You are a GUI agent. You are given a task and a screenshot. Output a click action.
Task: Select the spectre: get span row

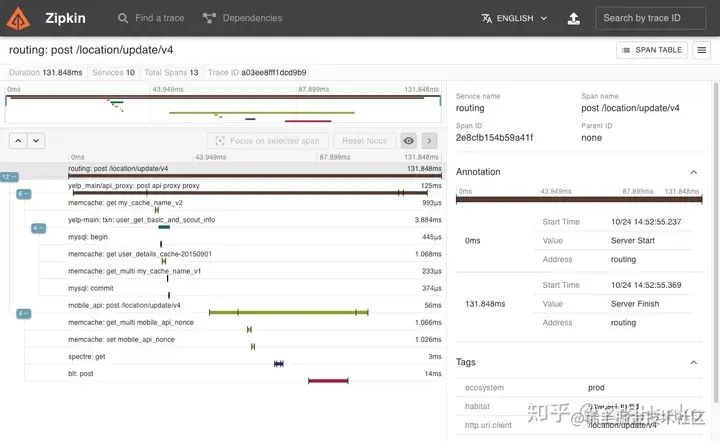pos(255,359)
